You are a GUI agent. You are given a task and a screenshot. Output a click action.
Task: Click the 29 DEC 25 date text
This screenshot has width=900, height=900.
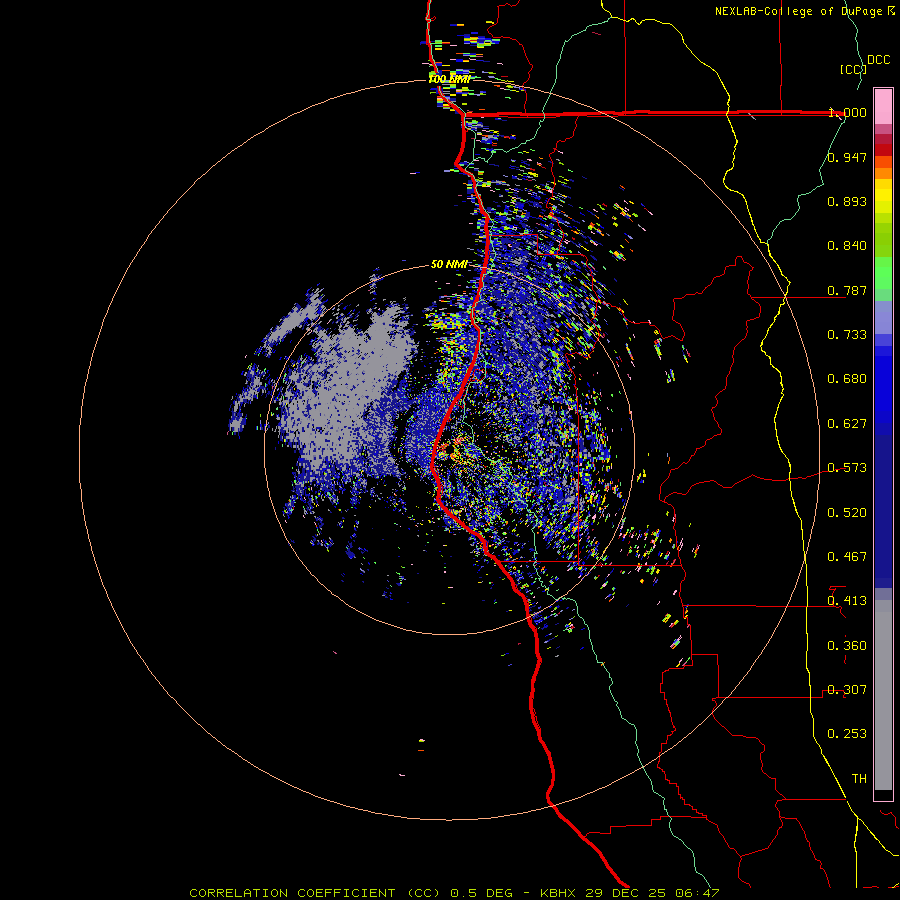click(x=625, y=893)
